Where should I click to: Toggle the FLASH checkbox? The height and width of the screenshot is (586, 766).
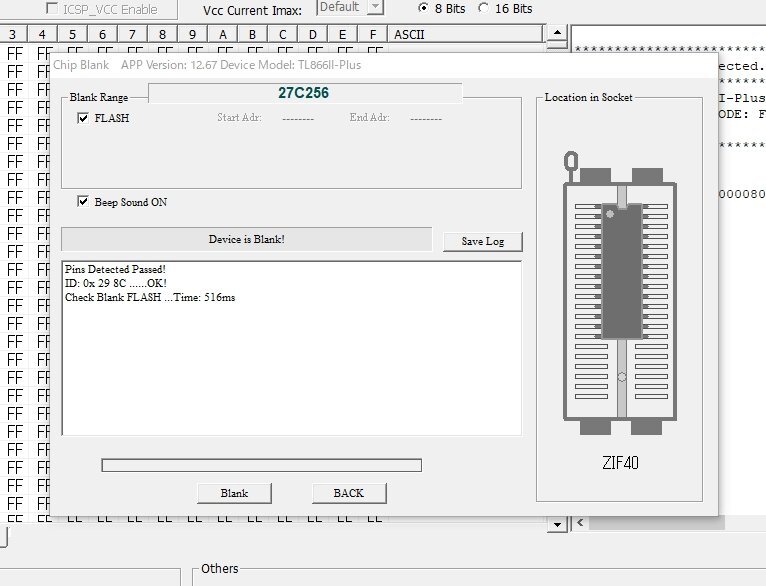coord(84,118)
